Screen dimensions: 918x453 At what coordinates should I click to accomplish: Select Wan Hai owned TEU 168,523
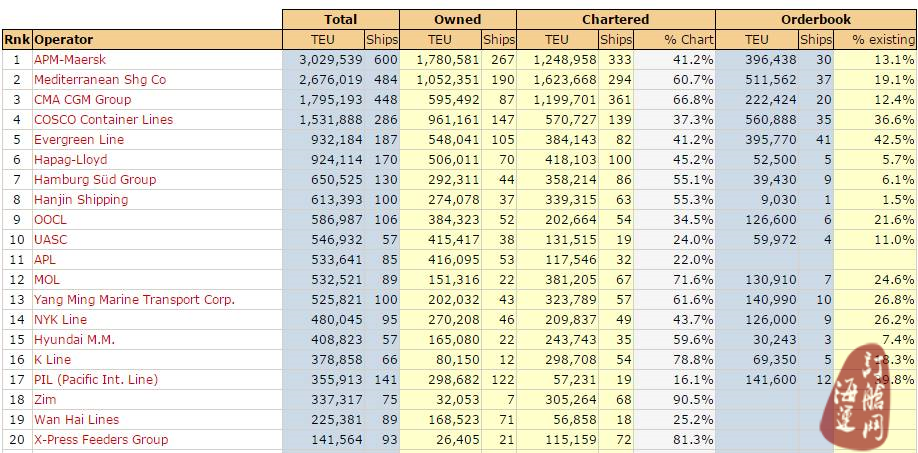pyautogui.click(x=453, y=419)
